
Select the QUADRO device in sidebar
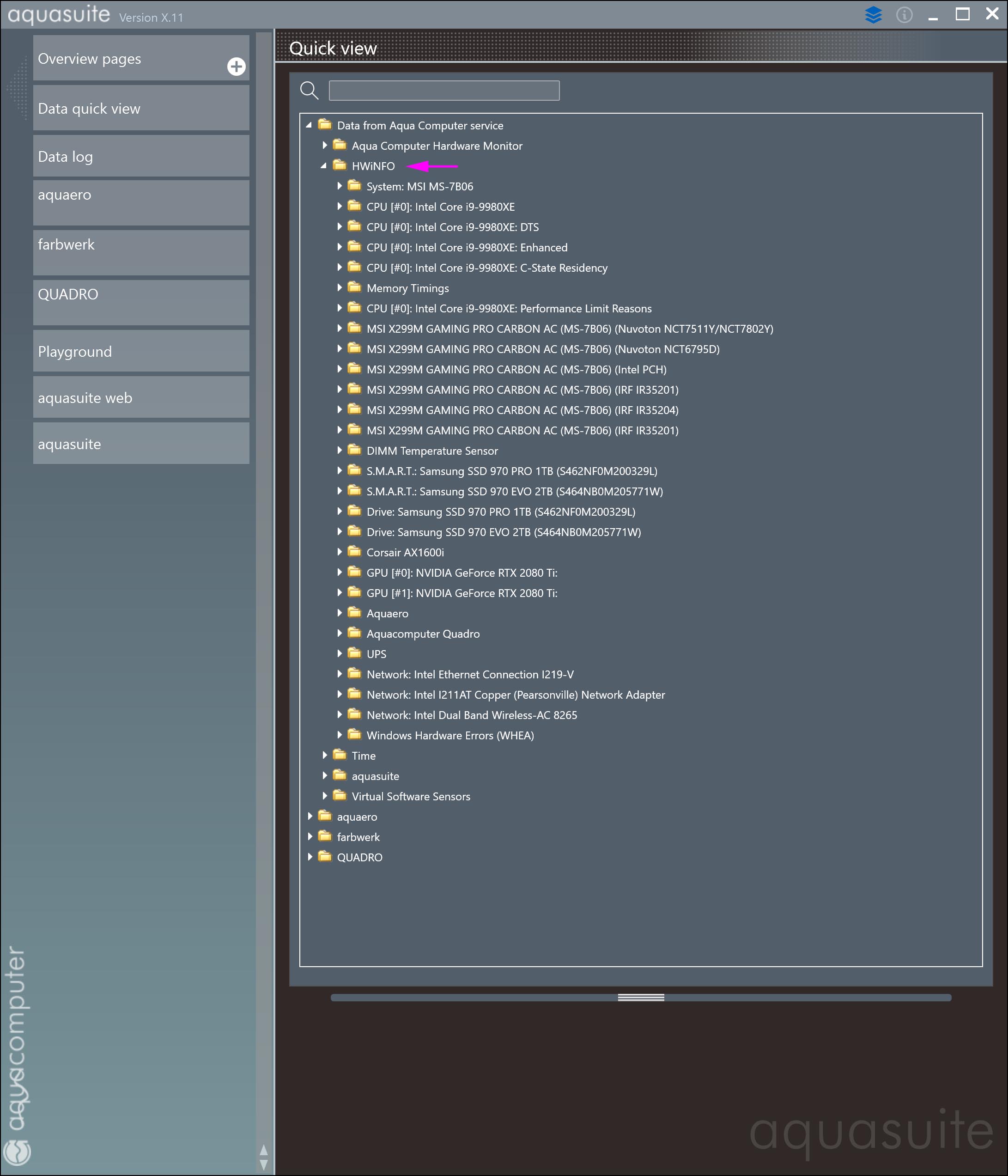[x=141, y=303]
